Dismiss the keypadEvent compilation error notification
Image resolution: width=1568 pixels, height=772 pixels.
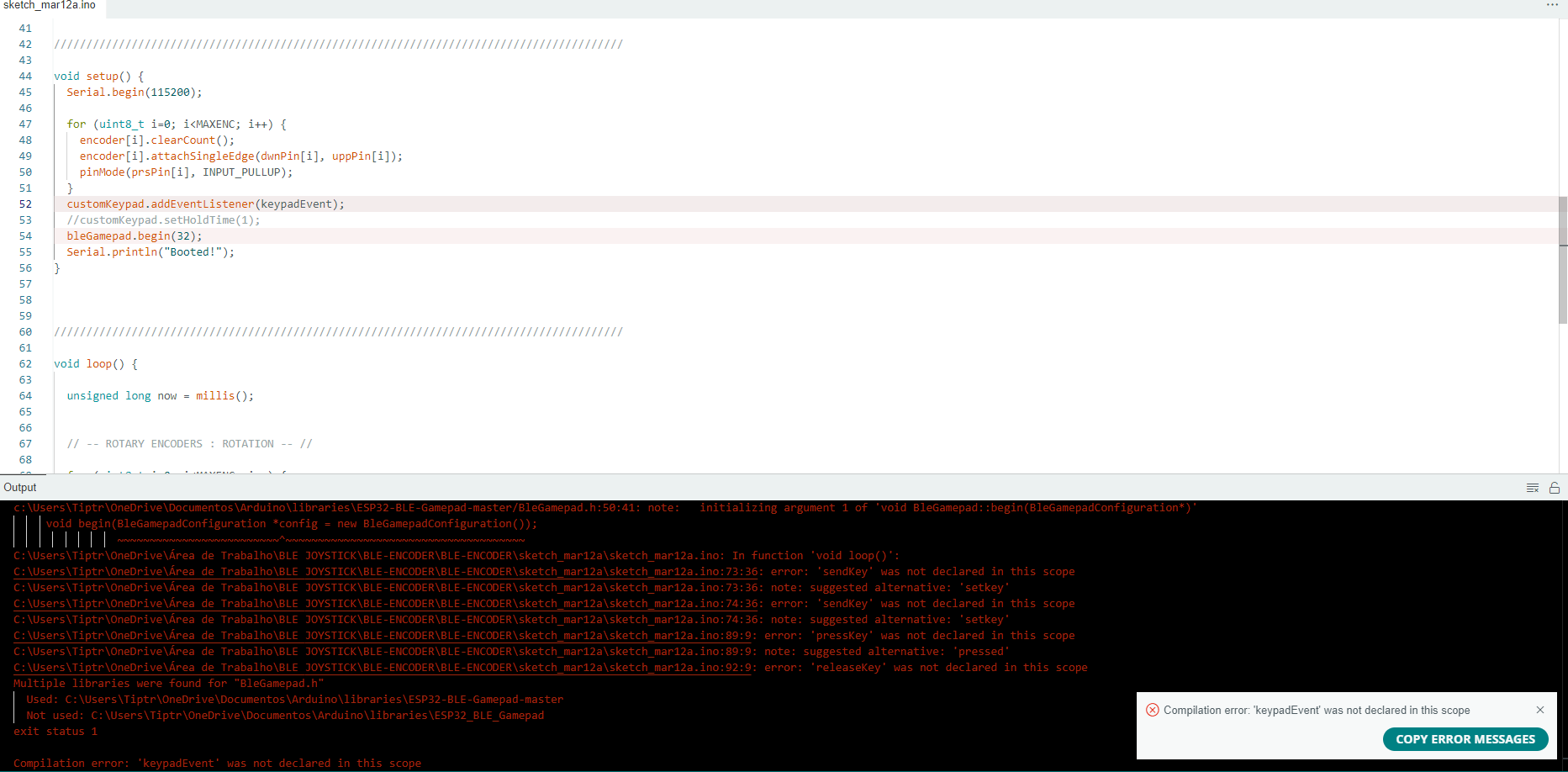[x=1540, y=710]
